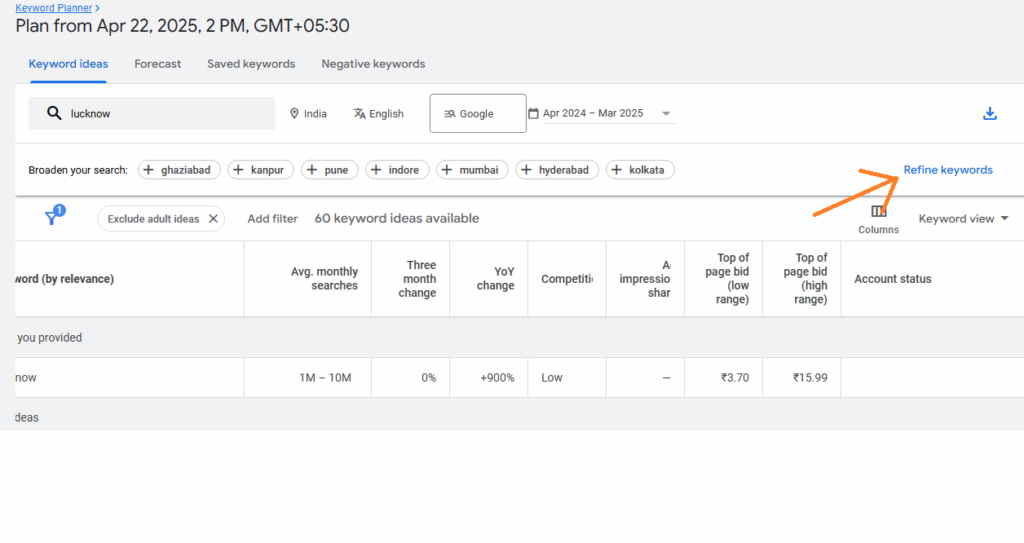Open the Columns chooser
1024x543 pixels.
click(878, 220)
